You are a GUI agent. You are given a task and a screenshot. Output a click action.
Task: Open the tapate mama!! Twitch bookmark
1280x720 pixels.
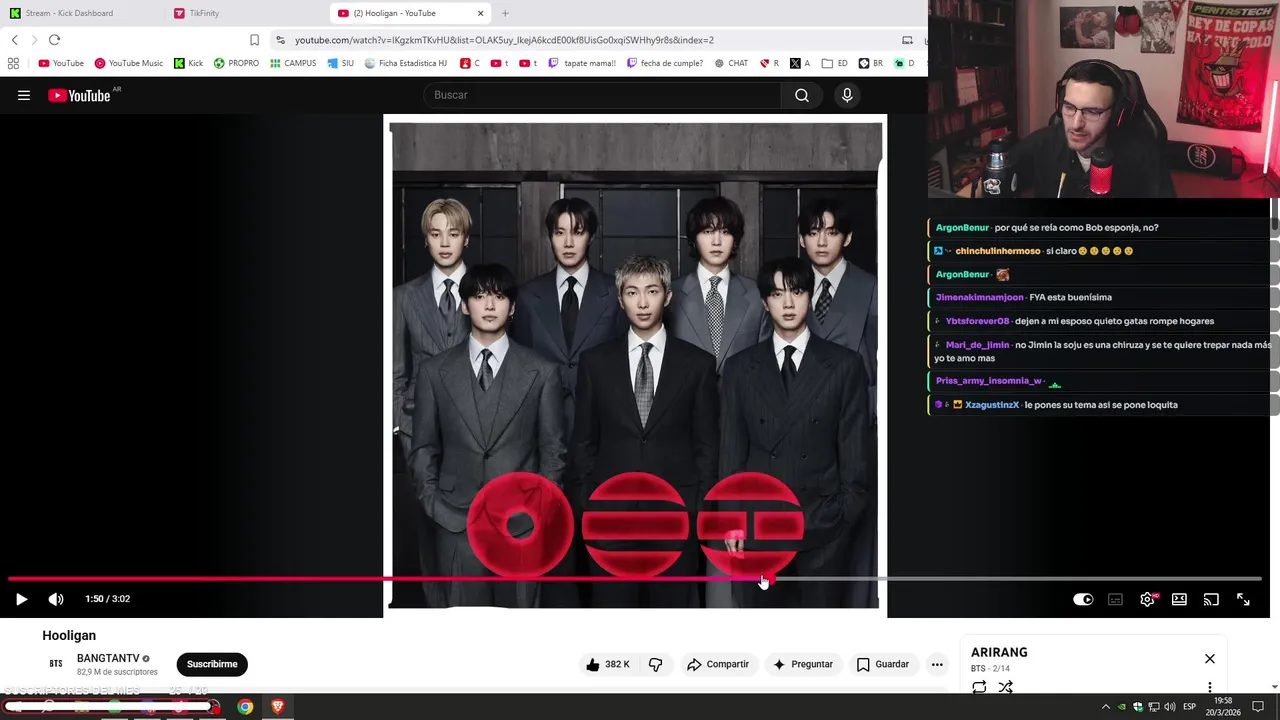(582, 63)
